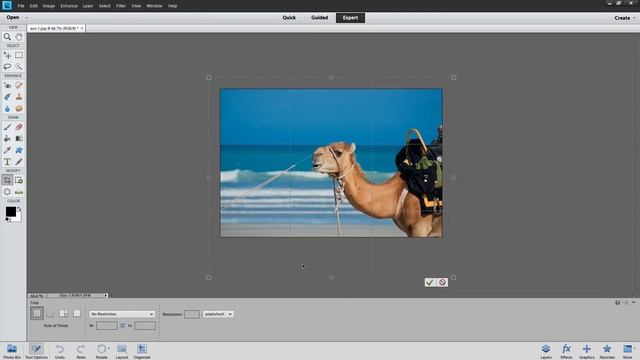Screen dimensions: 640x360
Task: Click the Redo button
Action: pos(81,351)
